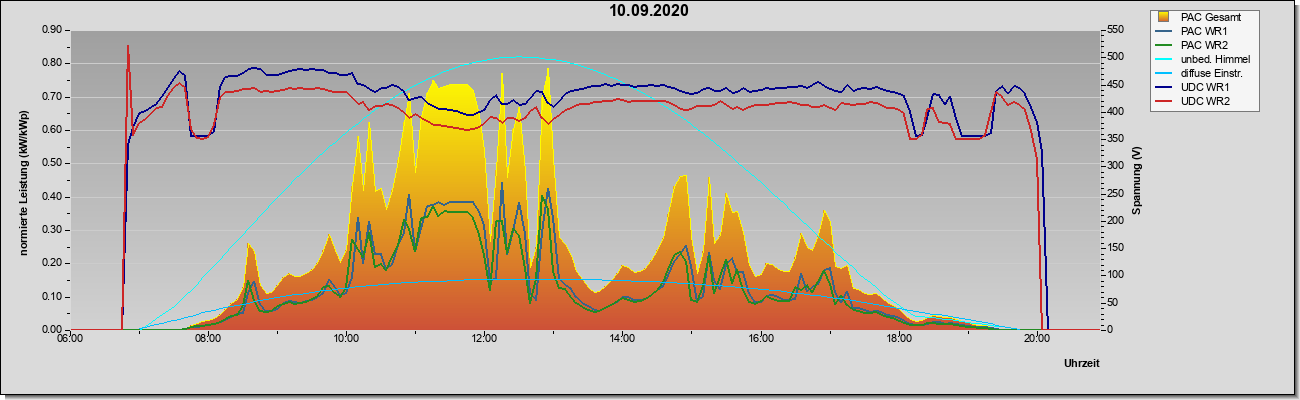Click the chart title 10.09.2020
1300x400 pixels.
[x=649, y=11]
